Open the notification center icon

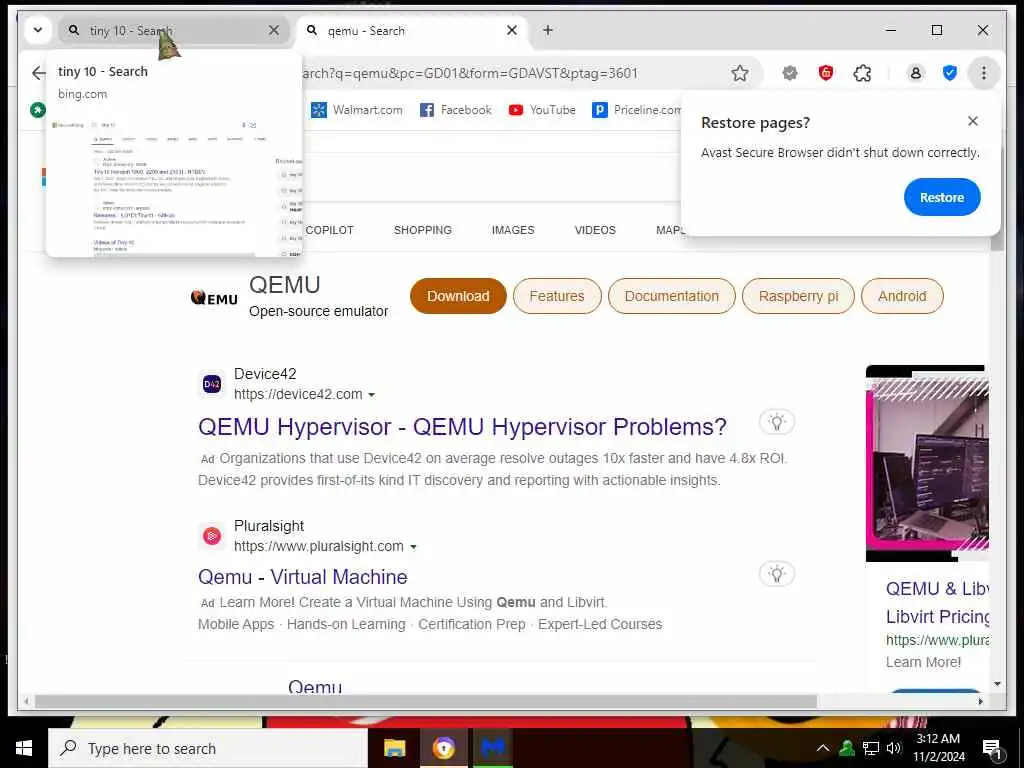[992, 750]
